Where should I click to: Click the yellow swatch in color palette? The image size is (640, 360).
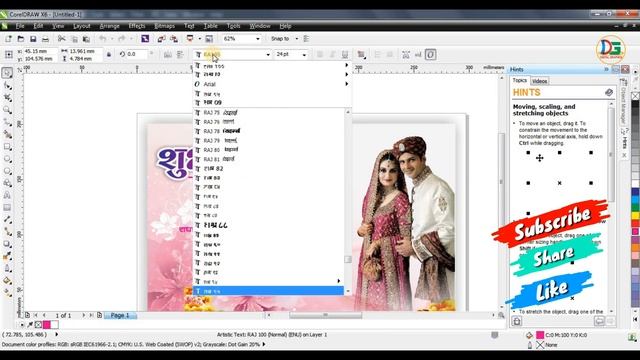pyautogui.click(x=636, y=216)
